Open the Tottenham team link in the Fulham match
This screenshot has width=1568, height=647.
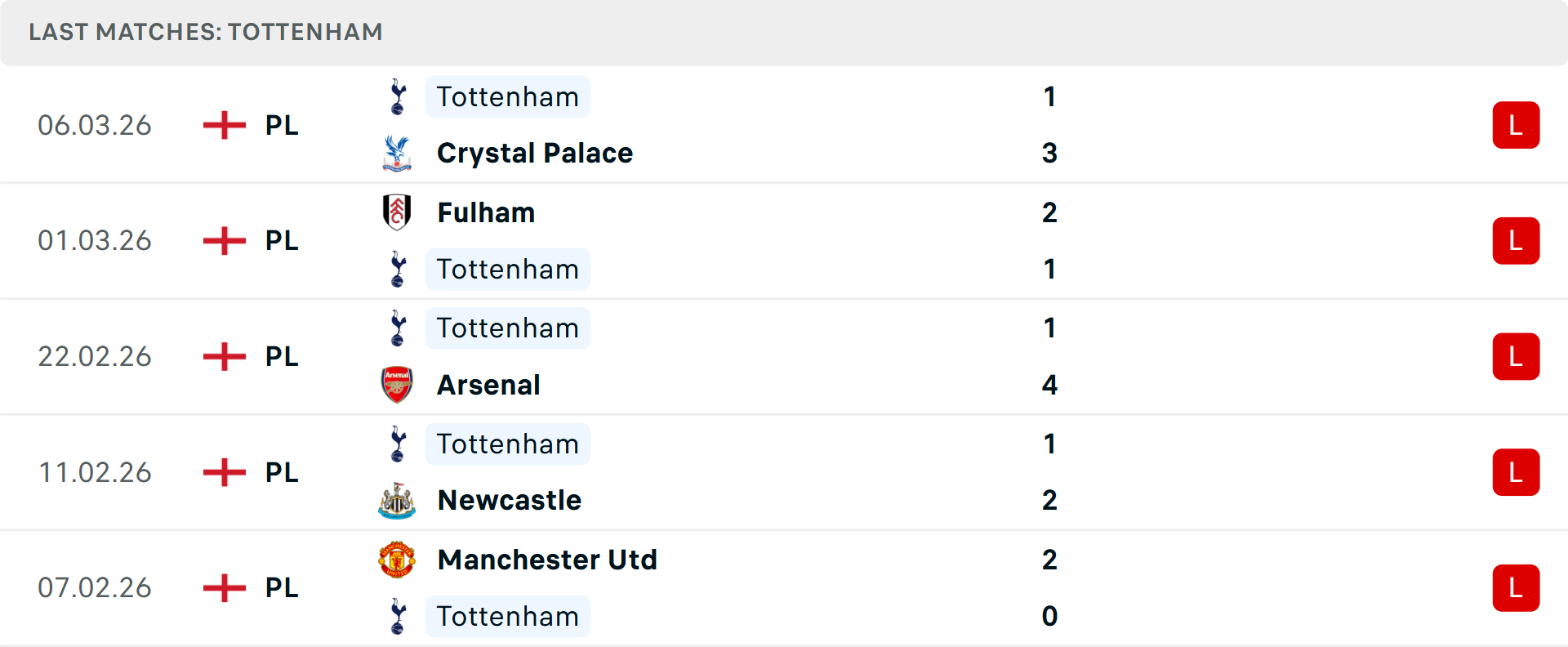click(x=508, y=269)
